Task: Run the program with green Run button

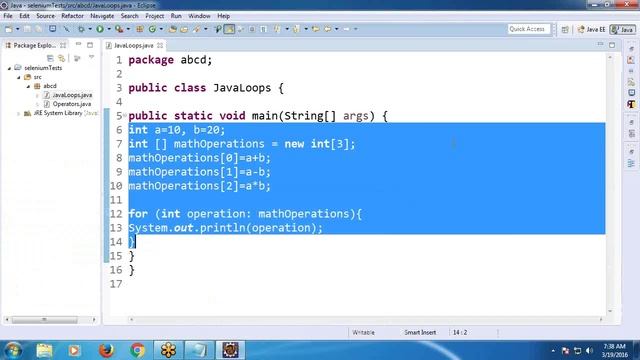Action: [100, 29]
